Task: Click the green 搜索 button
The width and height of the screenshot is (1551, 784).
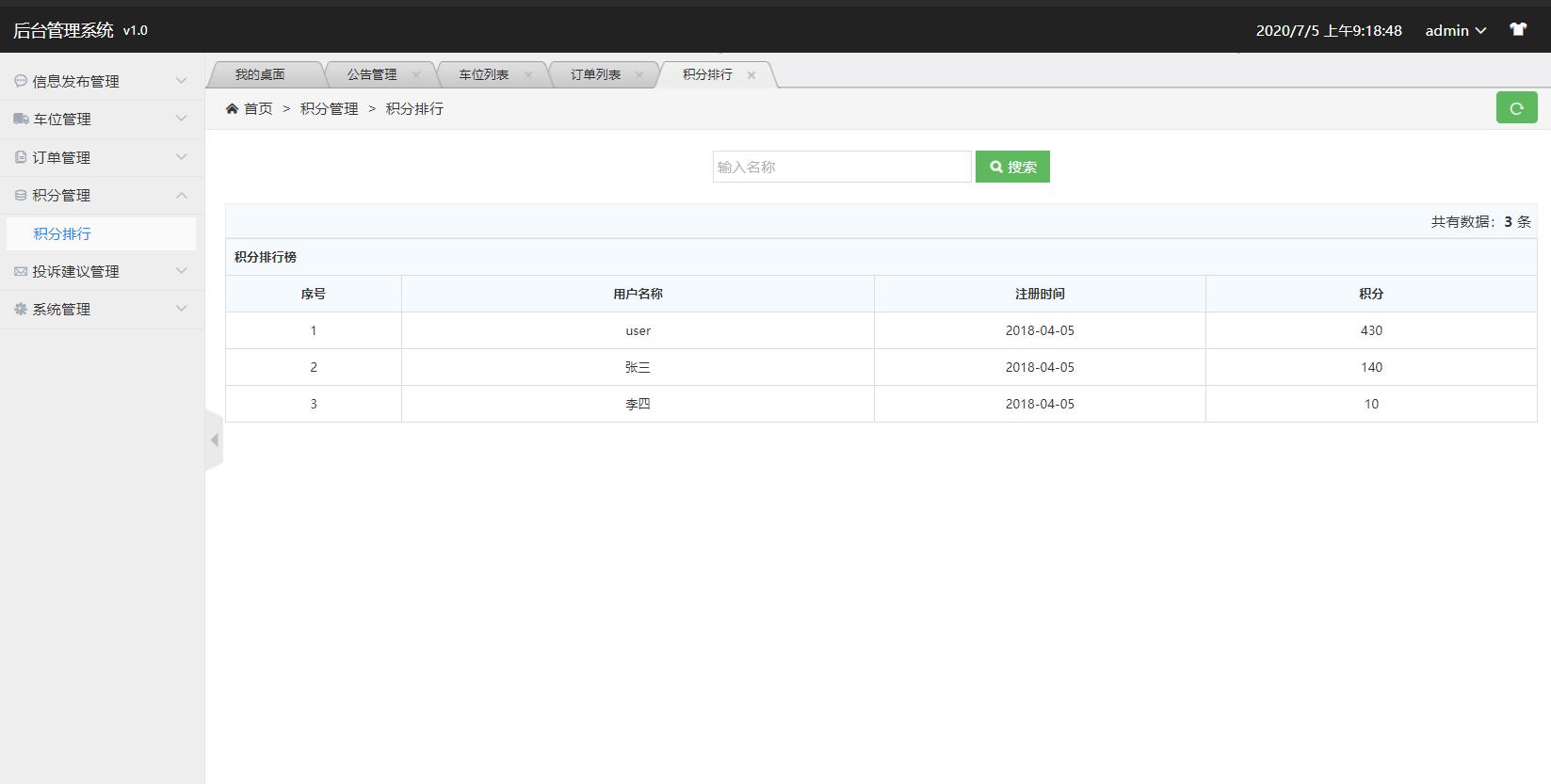Action: pos(1012,167)
